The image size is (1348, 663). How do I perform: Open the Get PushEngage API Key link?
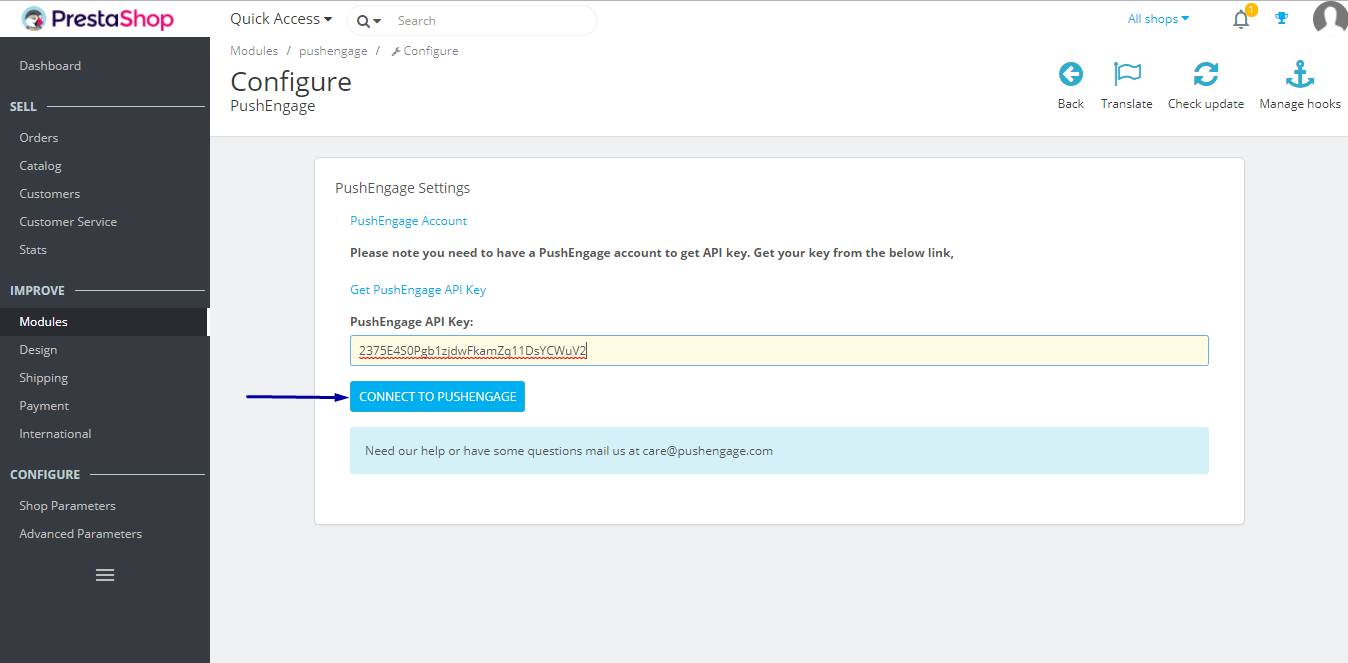tap(418, 289)
